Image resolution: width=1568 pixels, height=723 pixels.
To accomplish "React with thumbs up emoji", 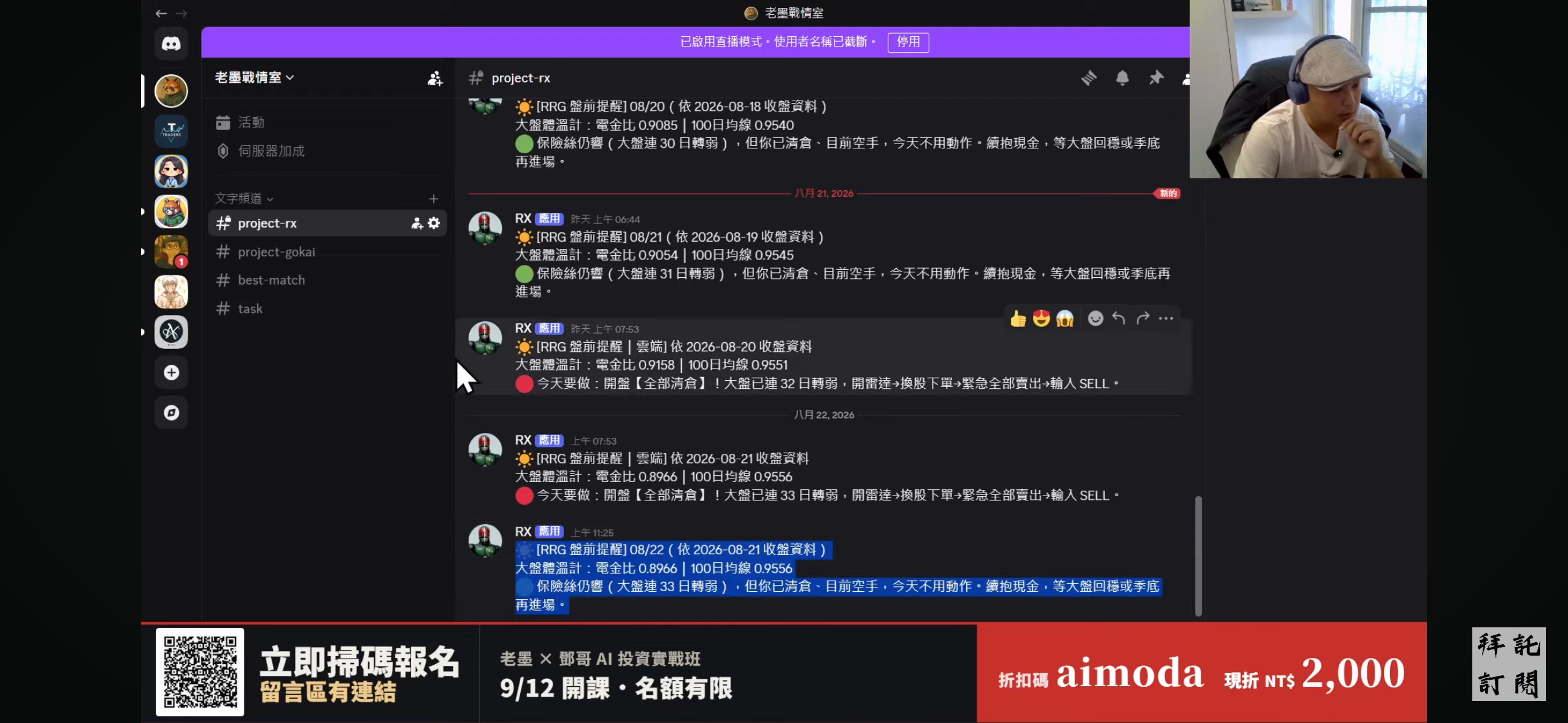I will (1018, 318).
